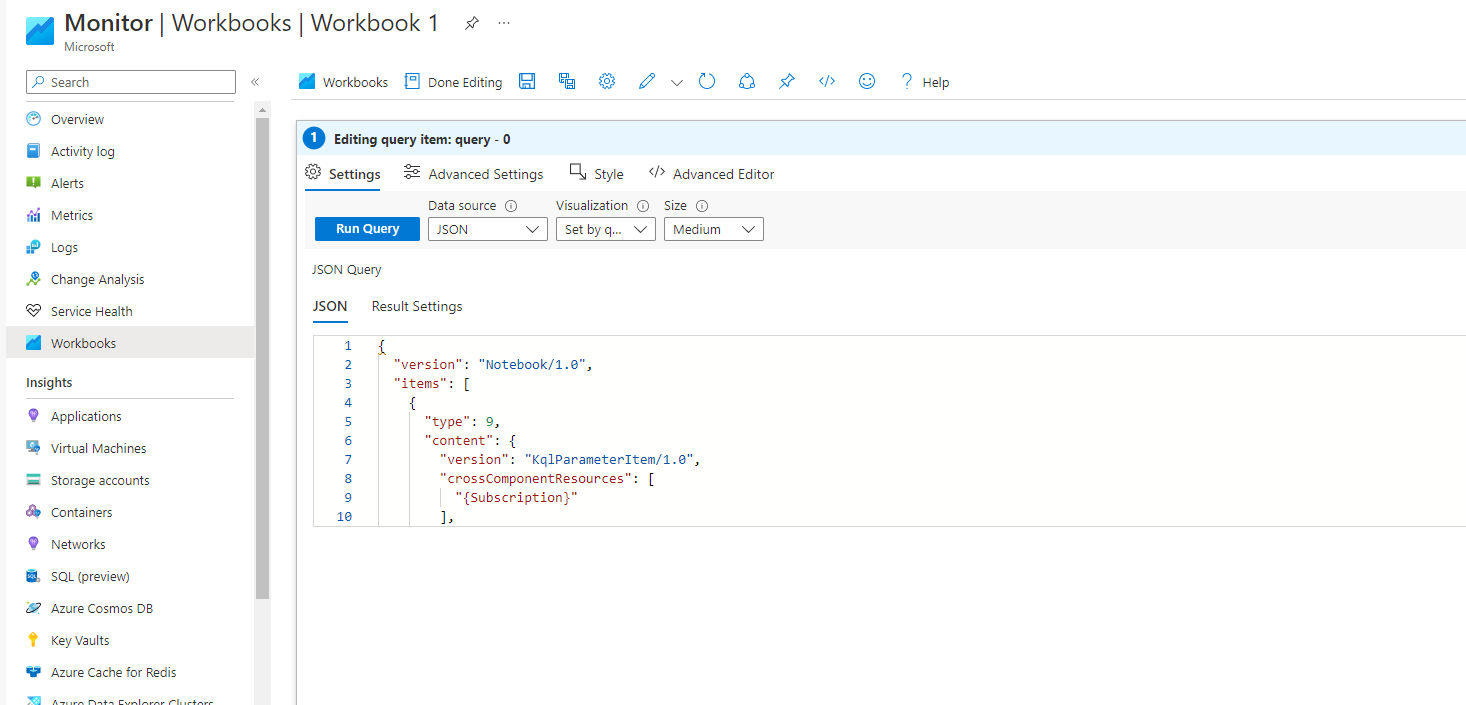Click Data source info icon
The width and height of the screenshot is (1466, 705).
pyautogui.click(x=511, y=206)
